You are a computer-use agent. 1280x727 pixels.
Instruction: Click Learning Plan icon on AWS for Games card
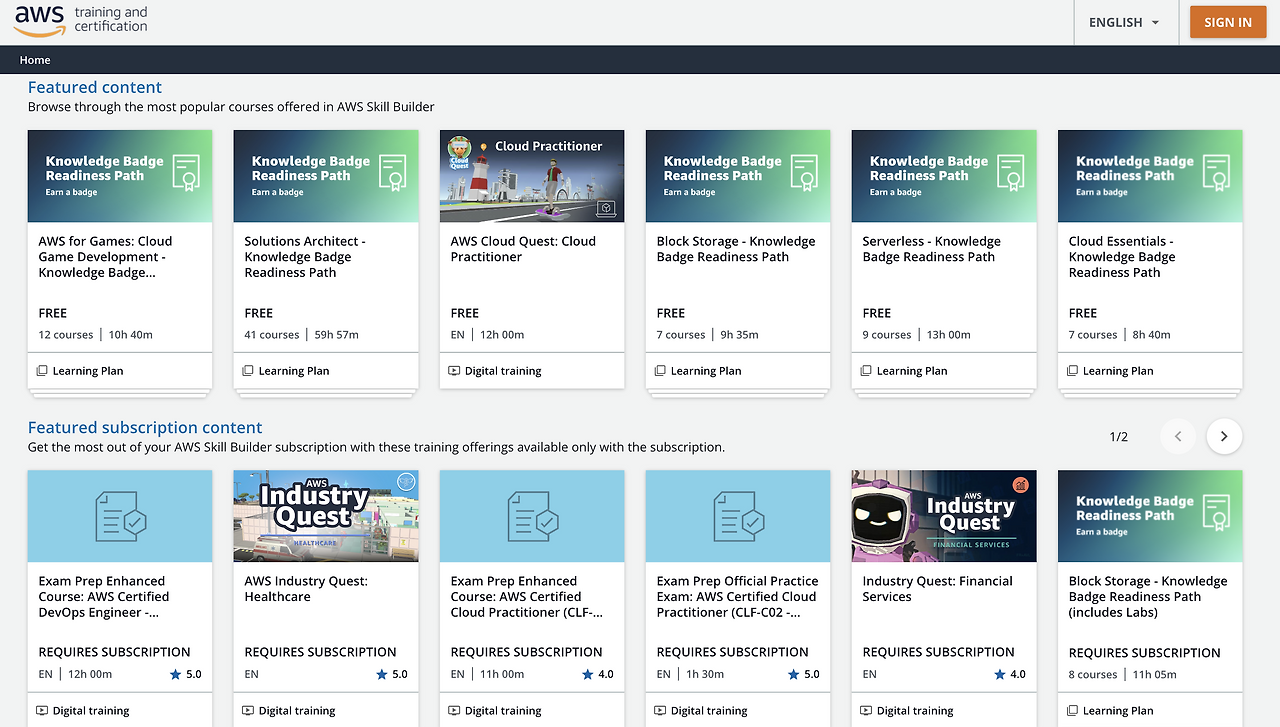coord(42,371)
